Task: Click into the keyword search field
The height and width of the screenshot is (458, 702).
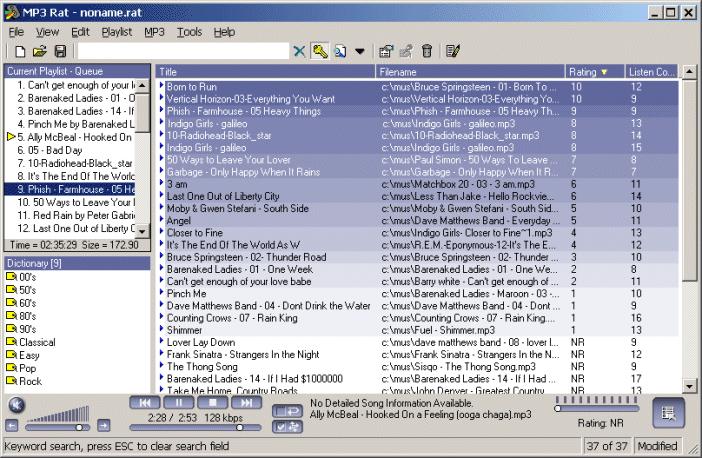Action: 184,51
